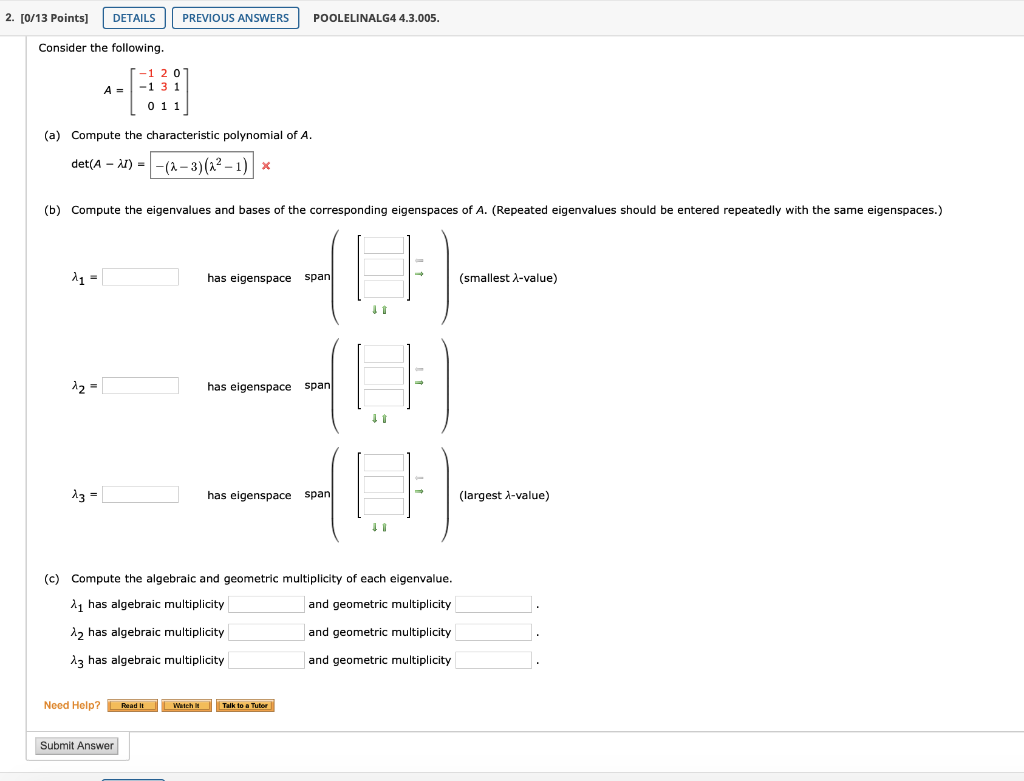Image resolution: width=1024 pixels, height=781 pixels.
Task: Add a column with λ1 green right arrow
Action: click(419, 274)
